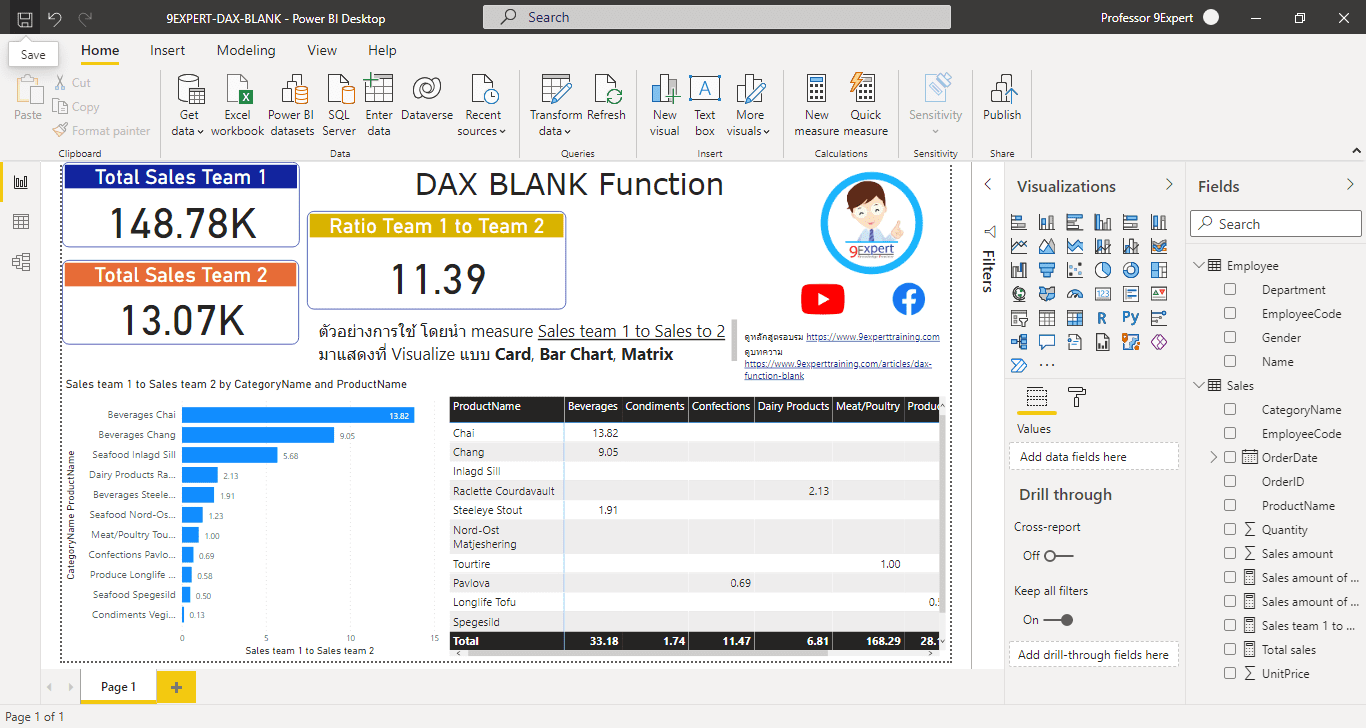Select the pie chart visualization icon

pyautogui.click(x=1102, y=269)
